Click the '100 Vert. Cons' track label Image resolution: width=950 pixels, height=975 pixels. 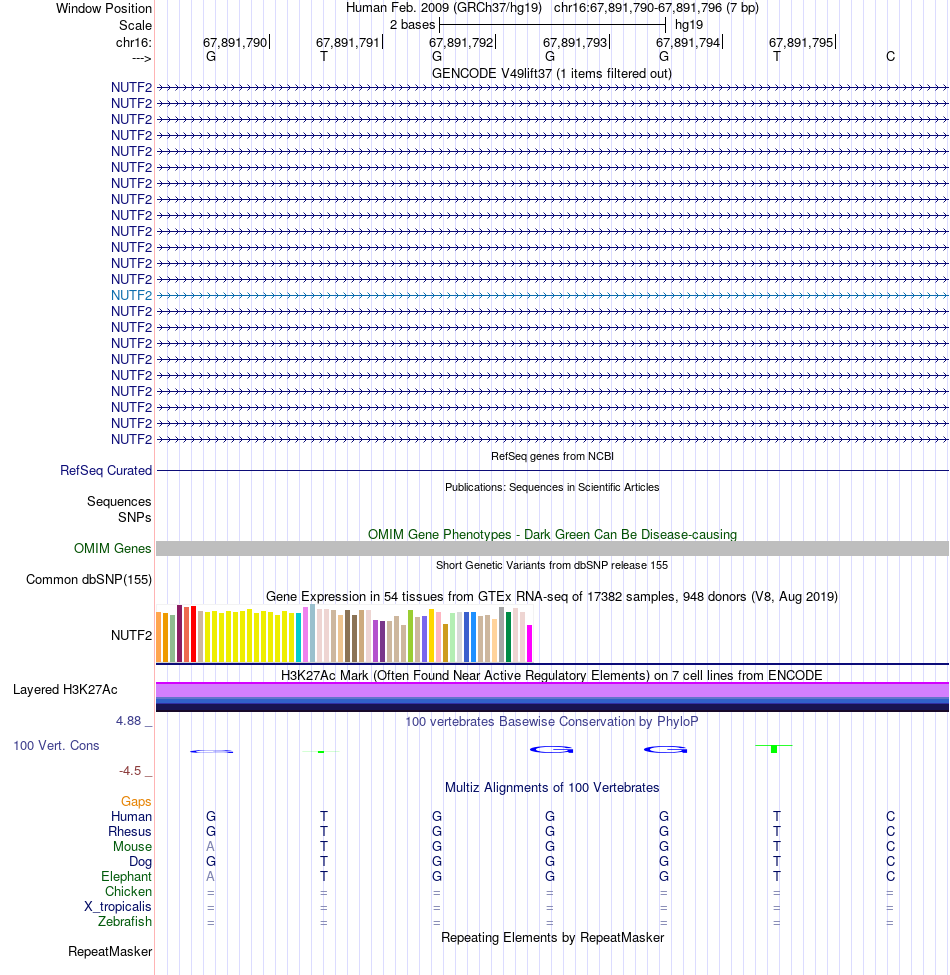57,746
